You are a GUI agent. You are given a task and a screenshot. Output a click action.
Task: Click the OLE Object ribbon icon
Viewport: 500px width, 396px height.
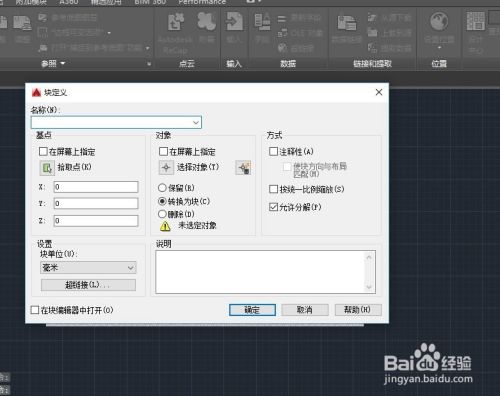282,33
